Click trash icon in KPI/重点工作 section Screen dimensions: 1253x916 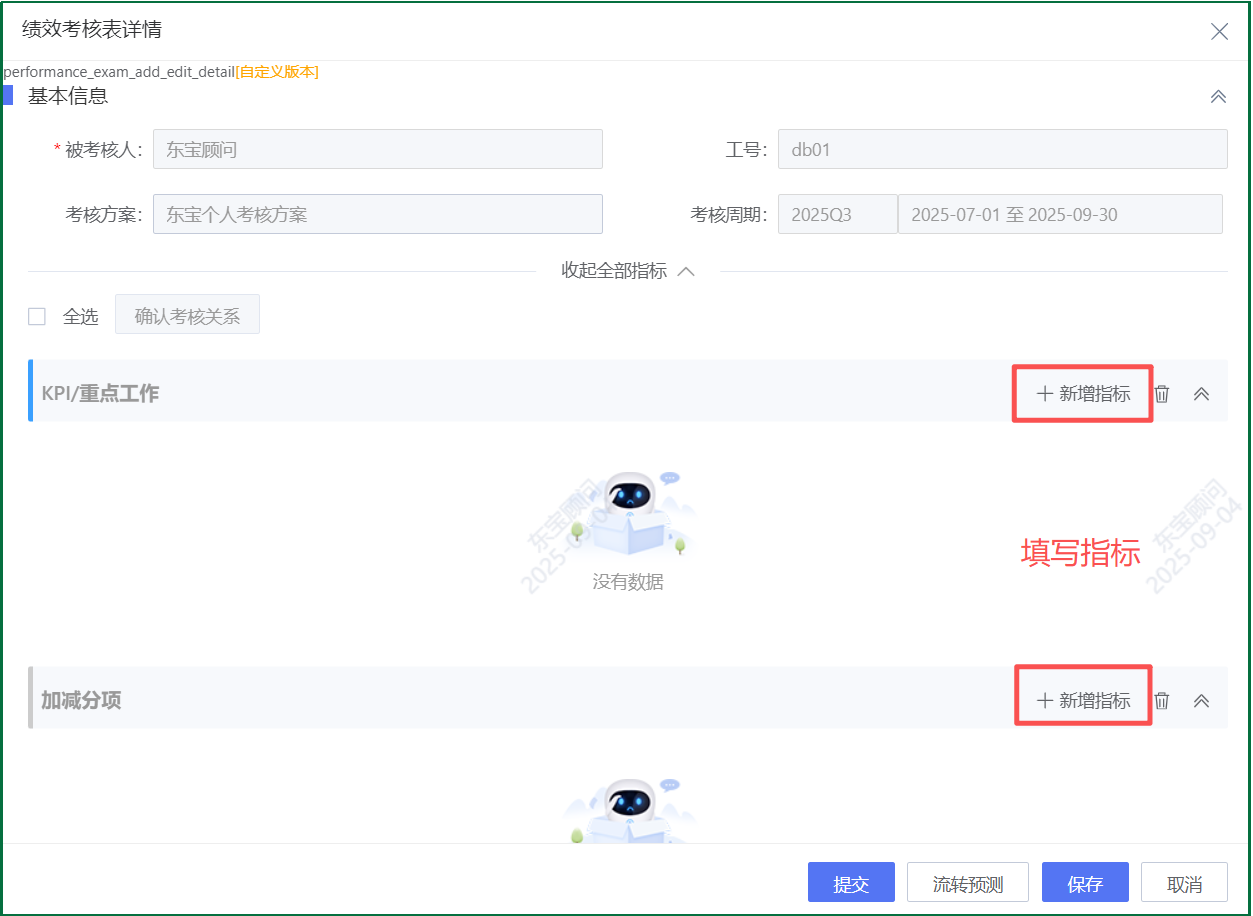pos(1161,393)
